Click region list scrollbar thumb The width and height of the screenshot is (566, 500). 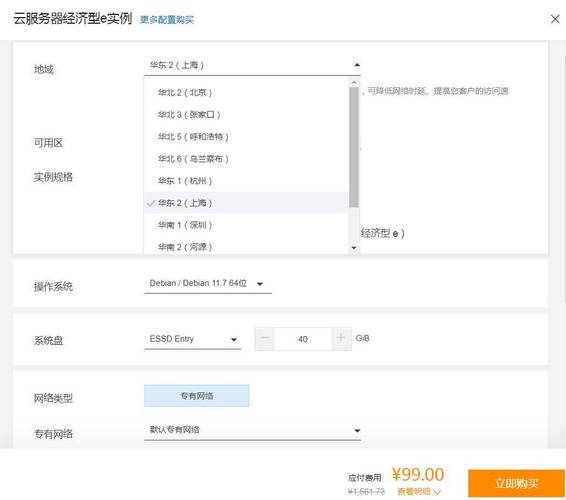[x=354, y=147]
